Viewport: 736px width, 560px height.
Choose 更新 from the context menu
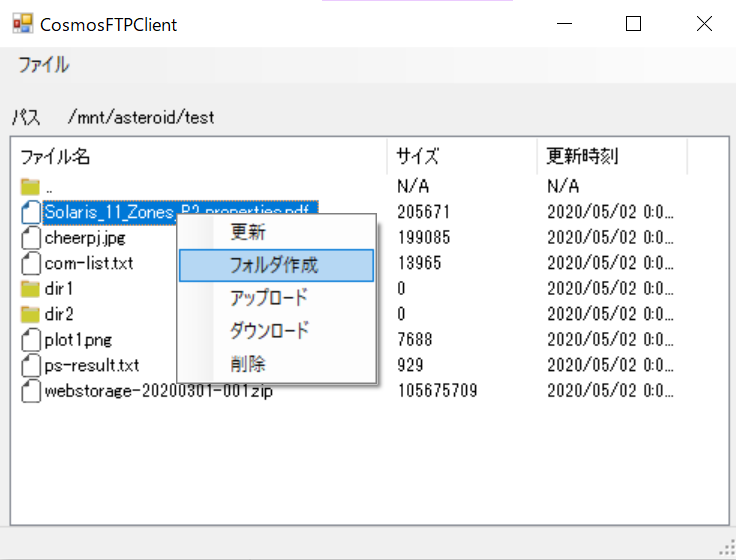[248, 233]
